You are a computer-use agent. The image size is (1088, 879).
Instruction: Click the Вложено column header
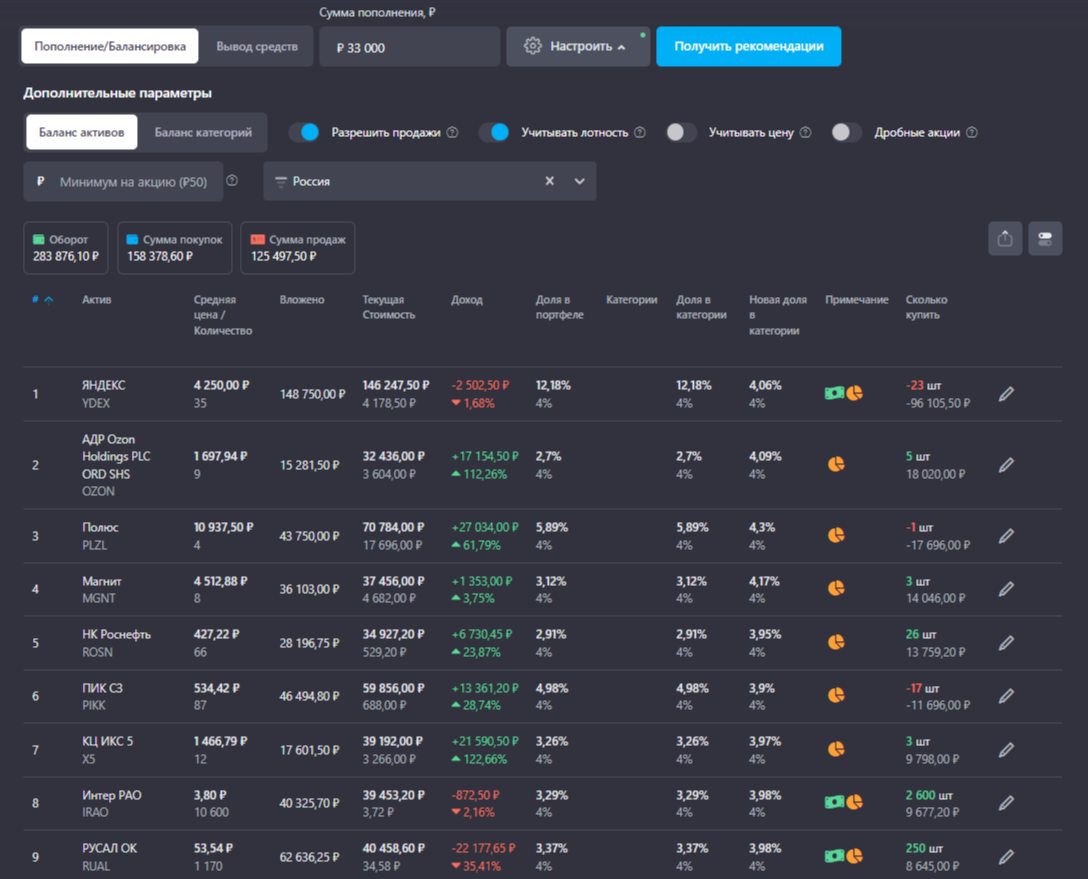pyautogui.click(x=302, y=300)
